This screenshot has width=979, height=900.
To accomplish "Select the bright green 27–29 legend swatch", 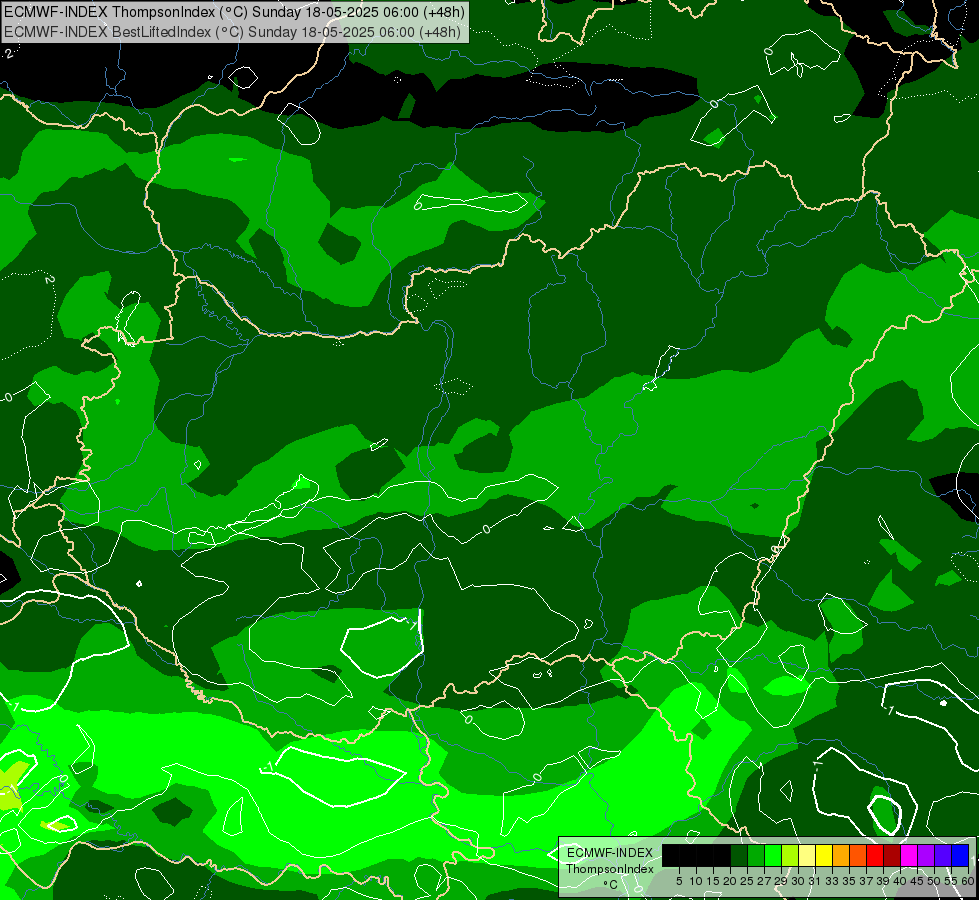I will coord(773,856).
